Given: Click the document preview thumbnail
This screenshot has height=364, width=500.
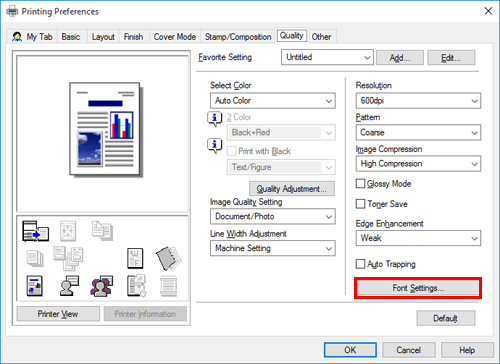Looking at the screenshot, I should (105, 129).
